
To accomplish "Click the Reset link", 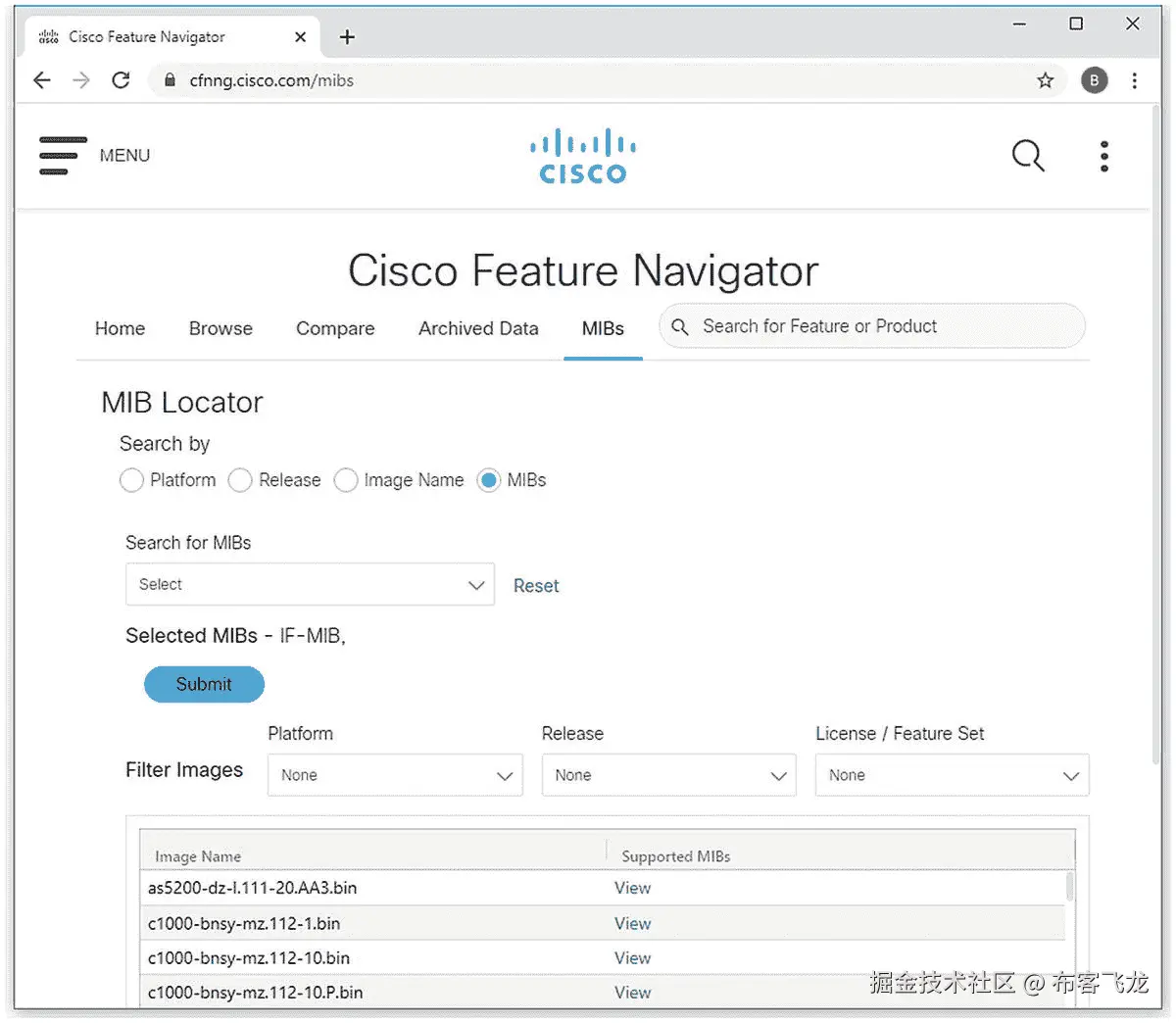I will (x=536, y=586).
